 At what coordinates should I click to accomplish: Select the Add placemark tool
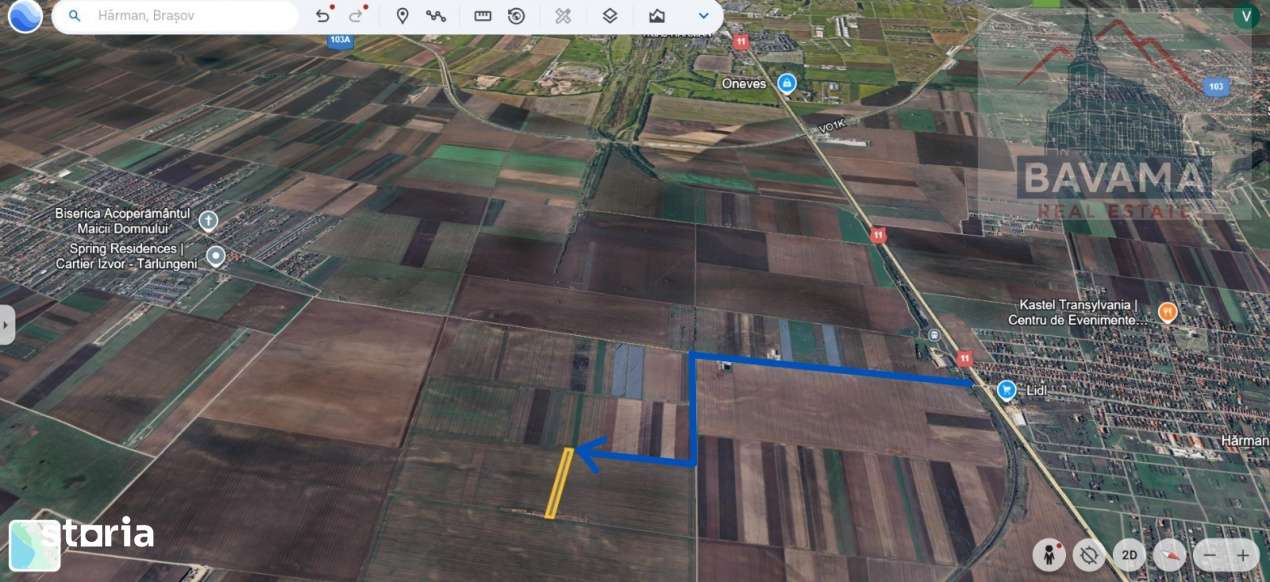pos(403,16)
